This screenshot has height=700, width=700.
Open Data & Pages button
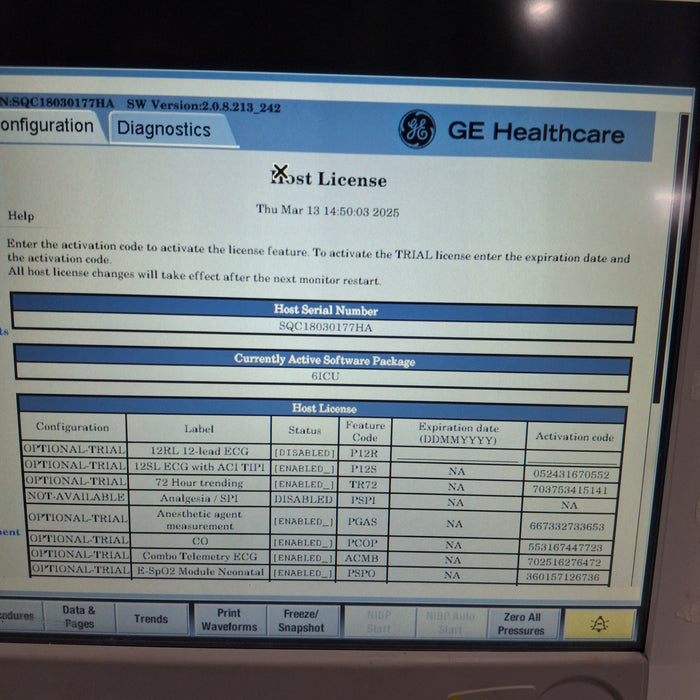[x=79, y=617]
